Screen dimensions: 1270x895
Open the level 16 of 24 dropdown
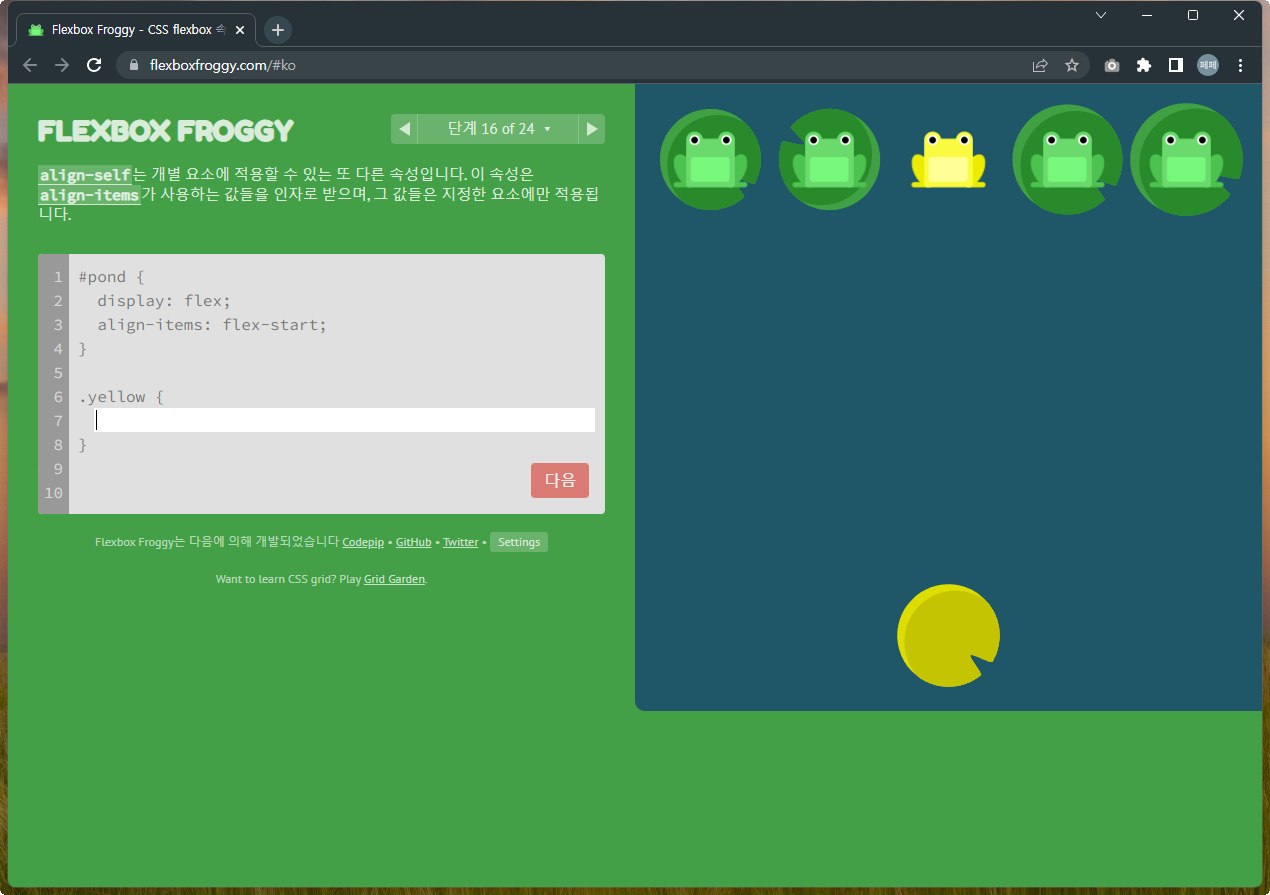[x=498, y=129]
